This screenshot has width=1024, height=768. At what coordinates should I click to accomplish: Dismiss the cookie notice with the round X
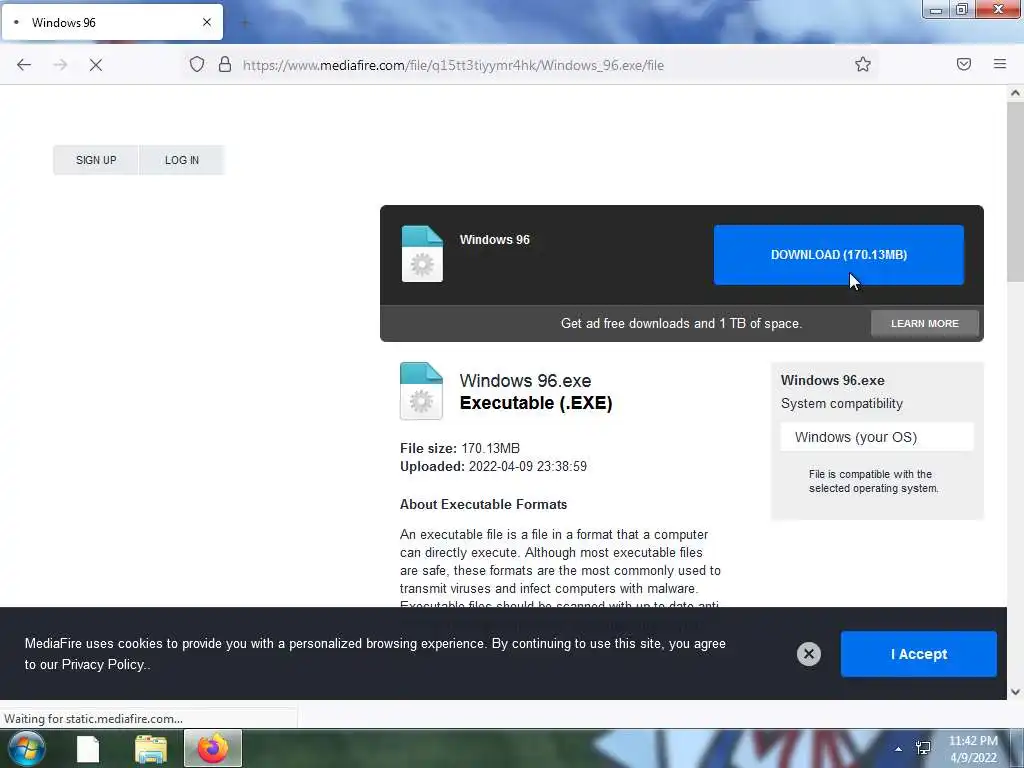click(808, 654)
